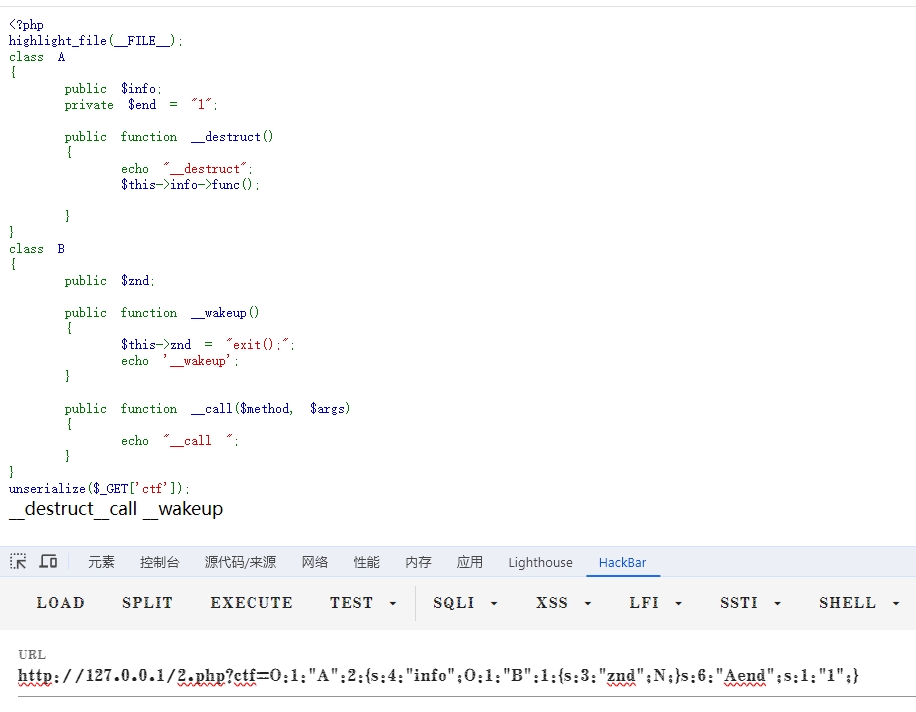Switch to the 控制台 tab
The width and height of the screenshot is (916, 712).
point(160,563)
